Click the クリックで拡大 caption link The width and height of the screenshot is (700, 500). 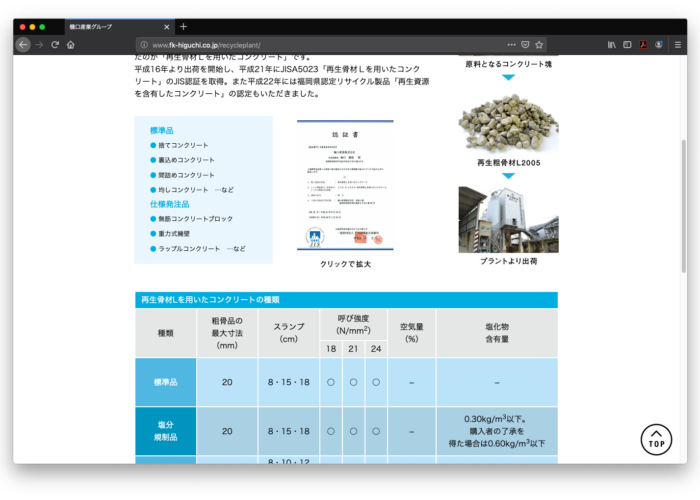[x=345, y=264]
